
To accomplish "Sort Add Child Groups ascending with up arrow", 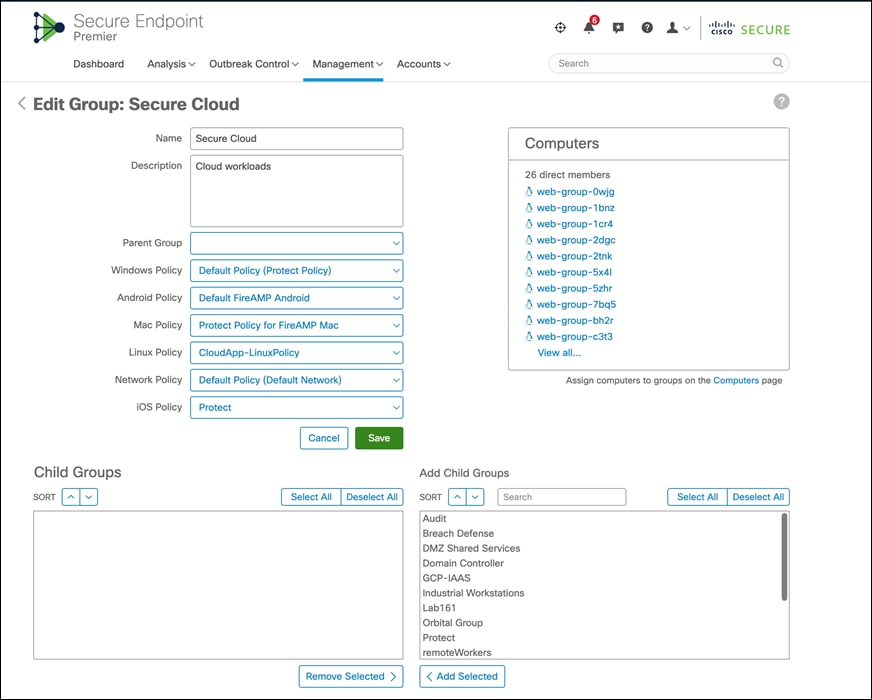I will coord(457,497).
